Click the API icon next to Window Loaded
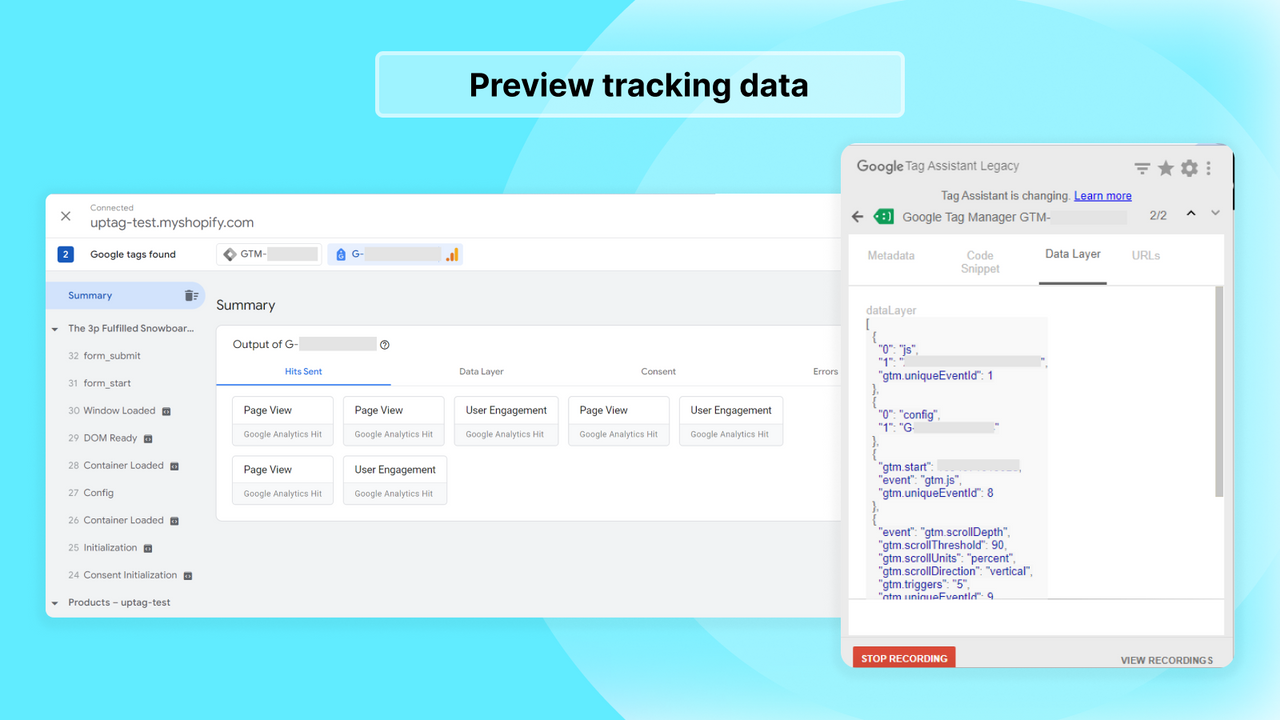1280x720 pixels. point(166,411)
